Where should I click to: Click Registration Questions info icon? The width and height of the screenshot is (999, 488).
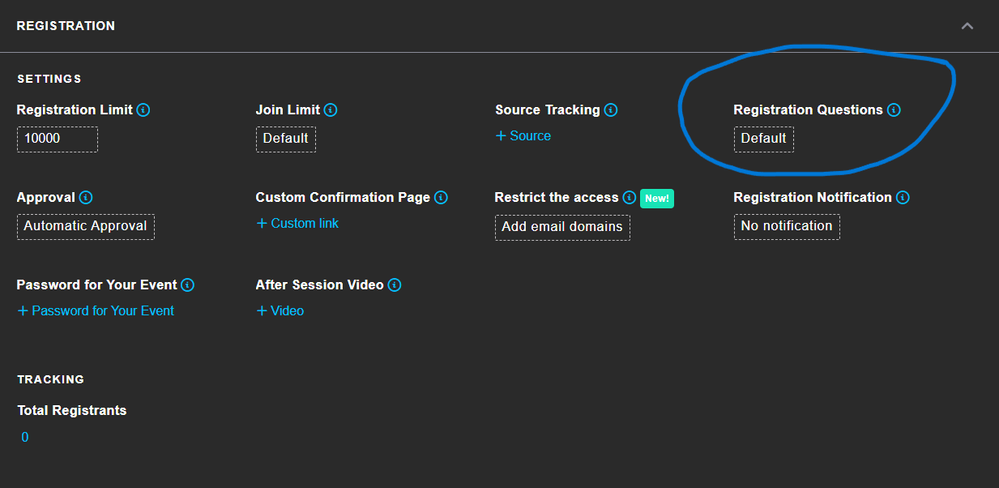[x=893, y=110]
